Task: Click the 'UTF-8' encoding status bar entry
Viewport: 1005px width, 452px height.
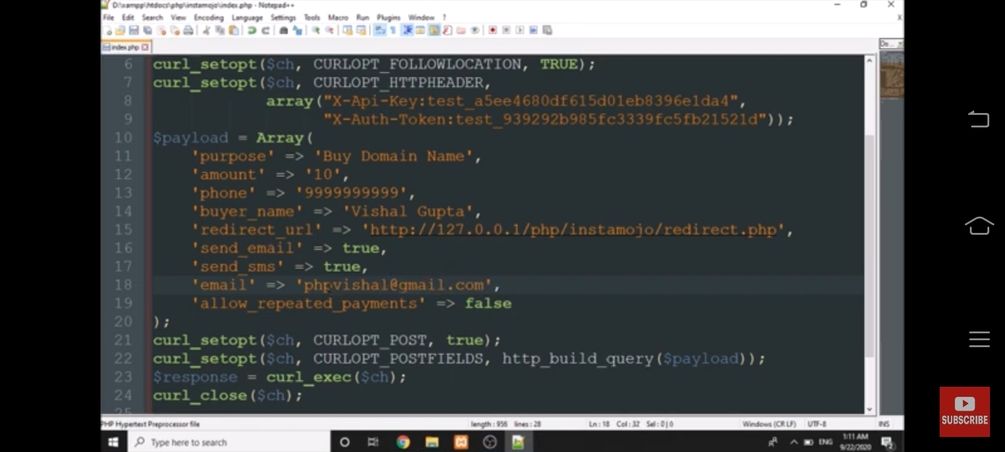Action: pyautogui.click(x=817, y=424)
